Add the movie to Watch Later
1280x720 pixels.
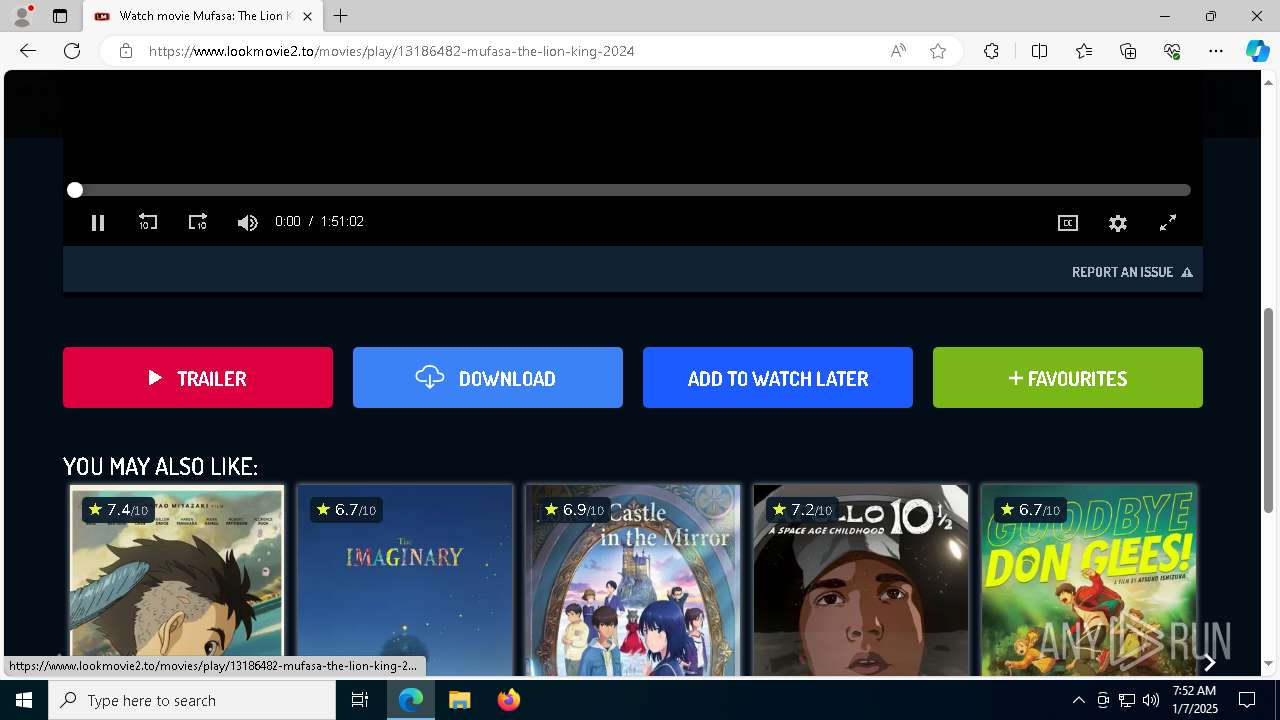(778, 378)
